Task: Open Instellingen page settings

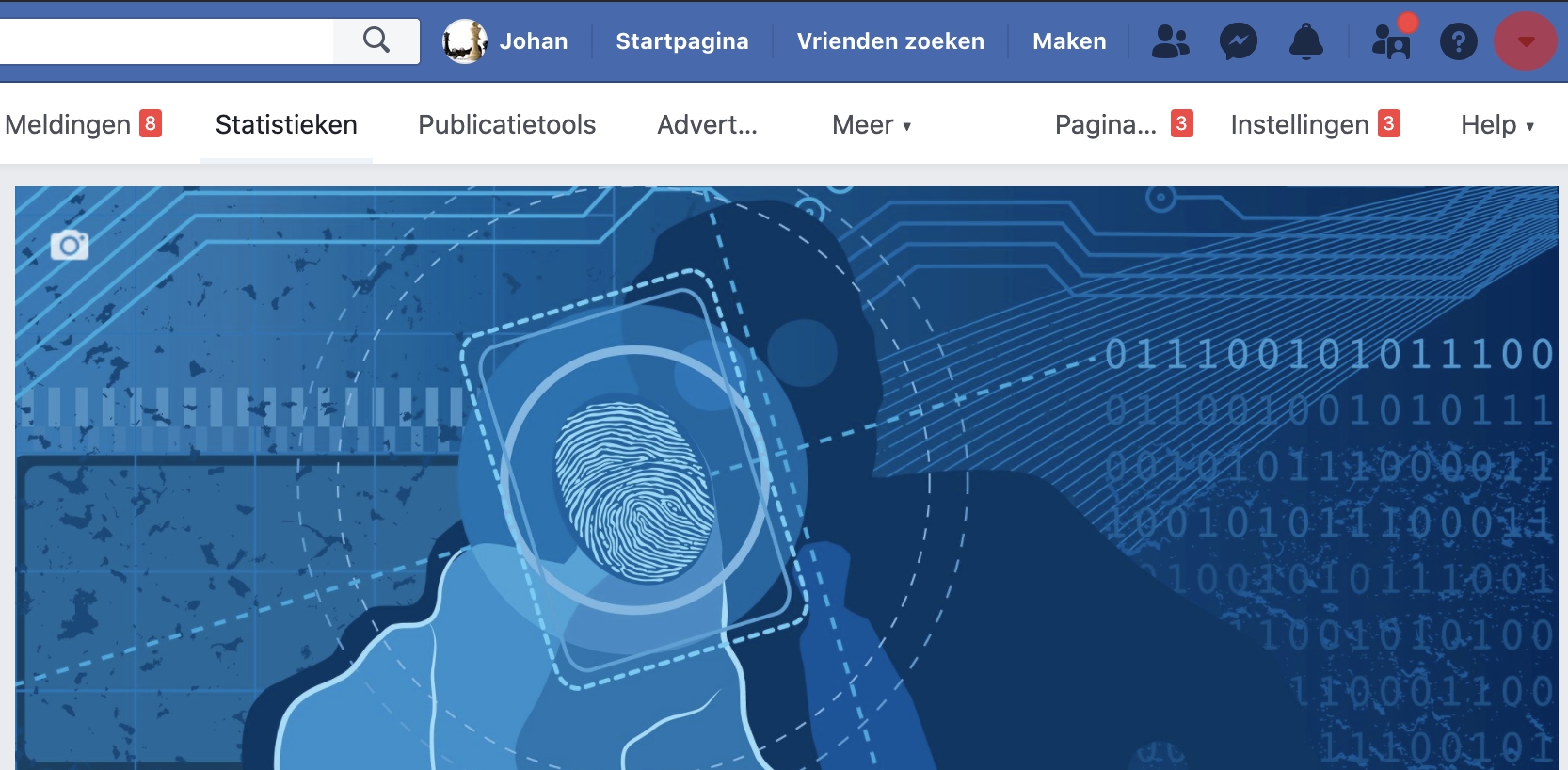Action: [x=1299, y=124]
